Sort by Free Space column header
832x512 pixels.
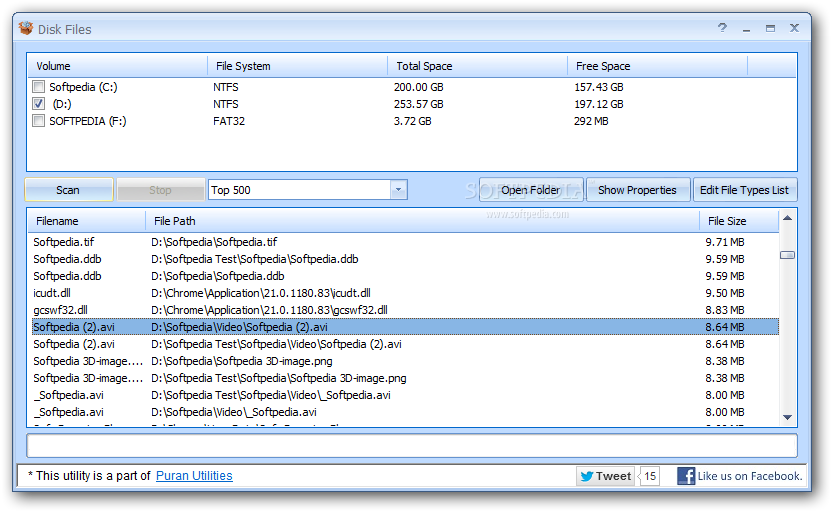pos(658,66)
